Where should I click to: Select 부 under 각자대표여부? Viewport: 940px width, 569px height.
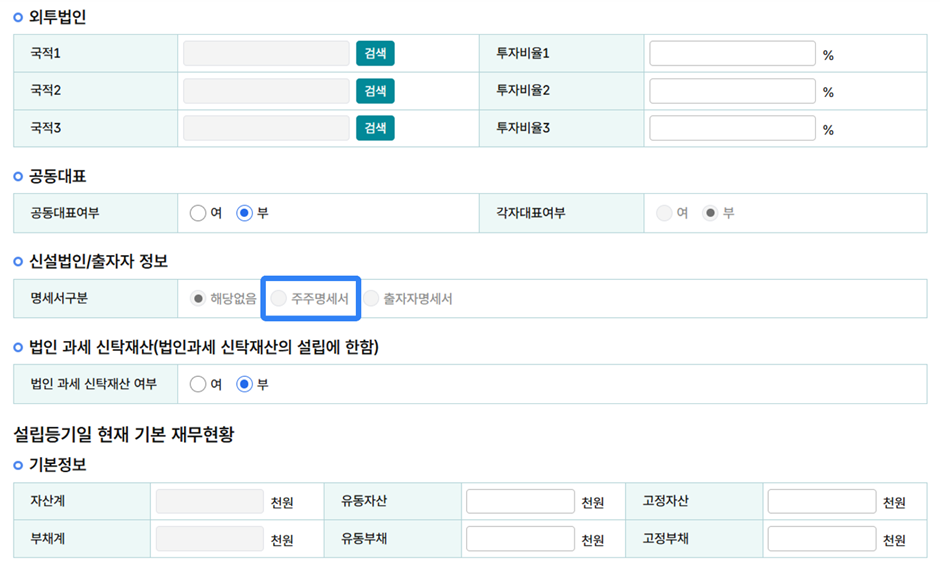point(710,213)
